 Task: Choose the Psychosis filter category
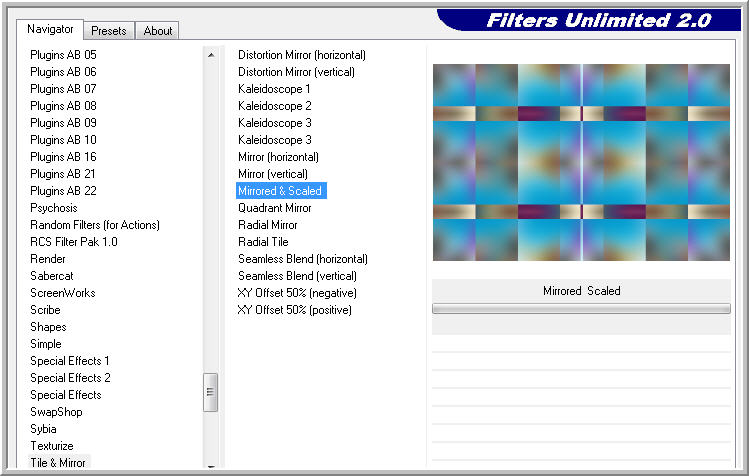pos(54,208)
